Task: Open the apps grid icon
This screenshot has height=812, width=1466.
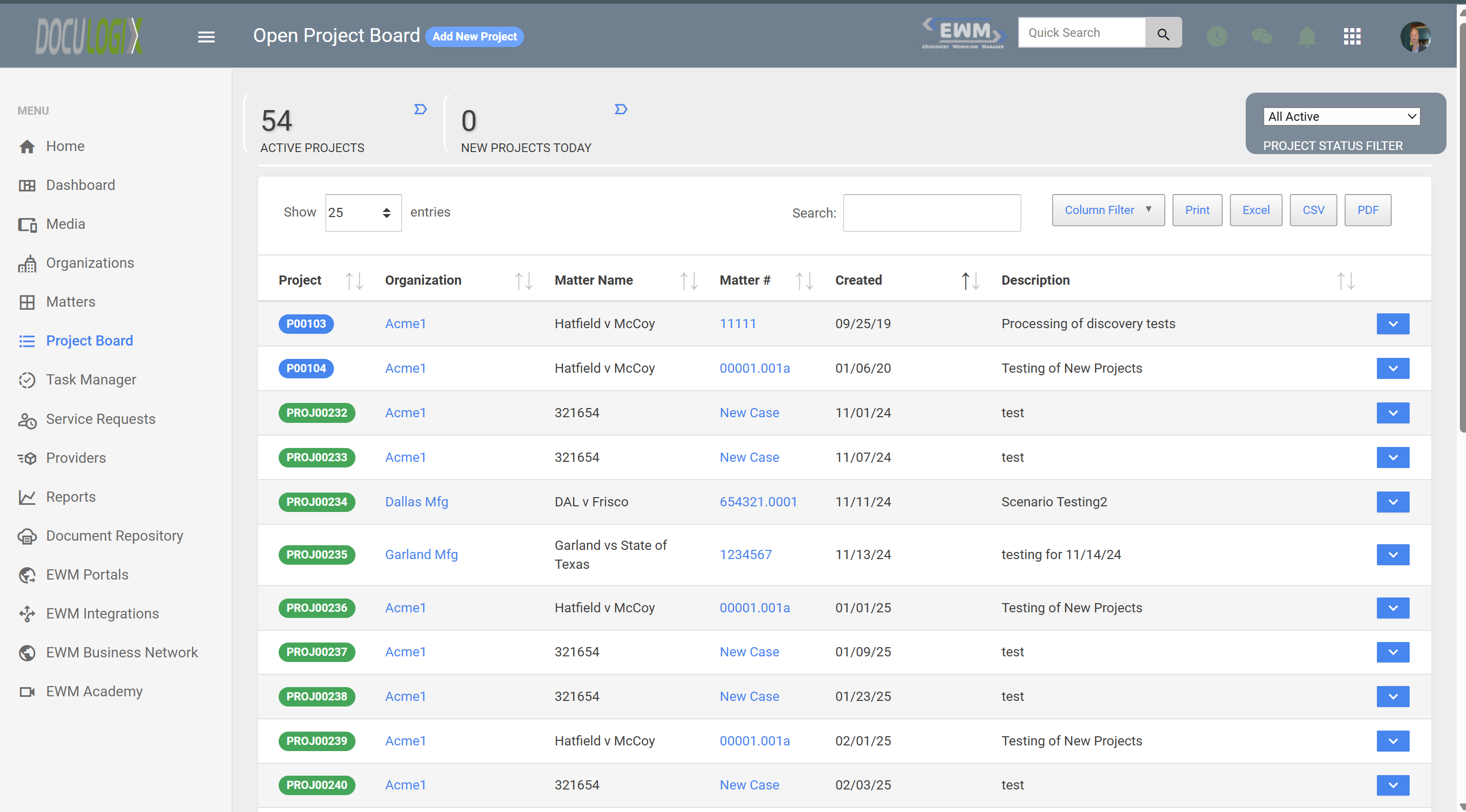Action: [1352, 37]
